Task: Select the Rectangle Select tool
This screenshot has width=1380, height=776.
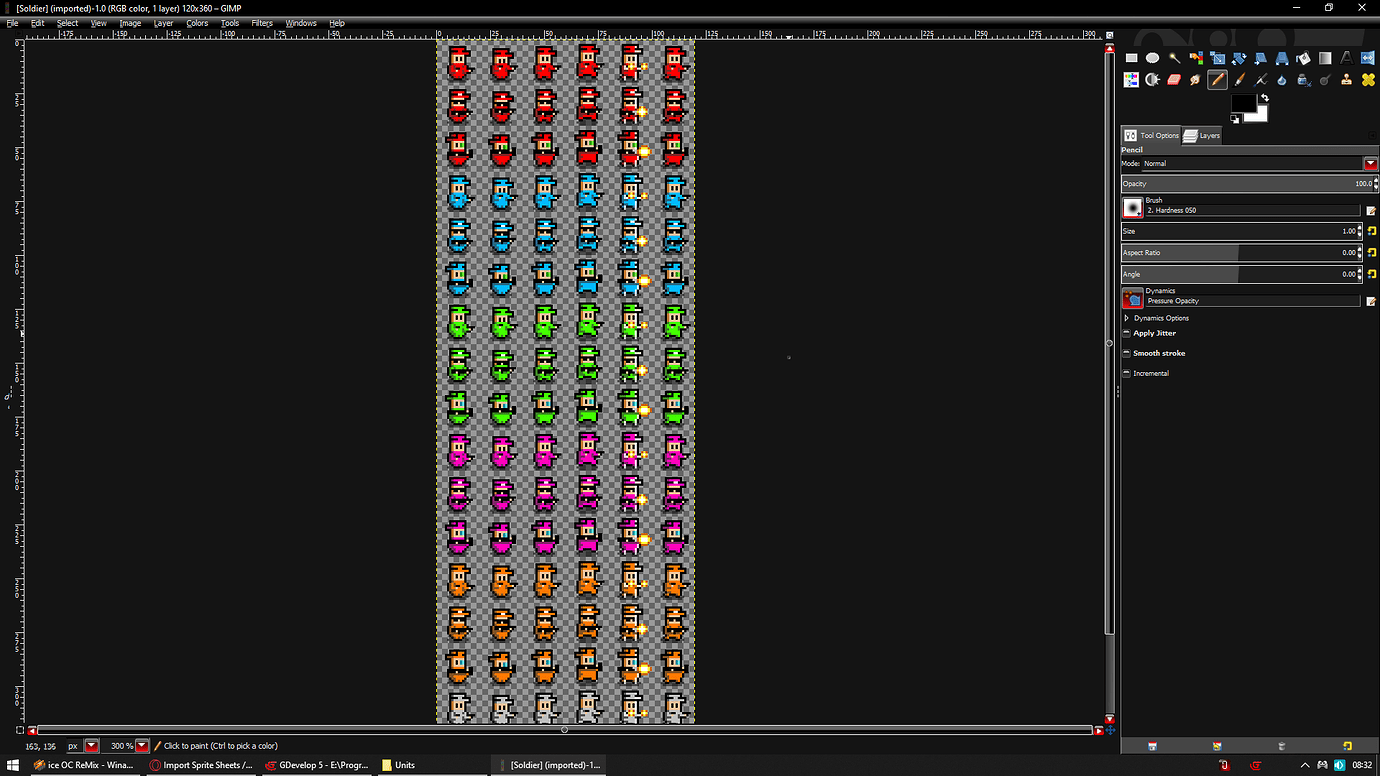Action: tap(1131, 57)
